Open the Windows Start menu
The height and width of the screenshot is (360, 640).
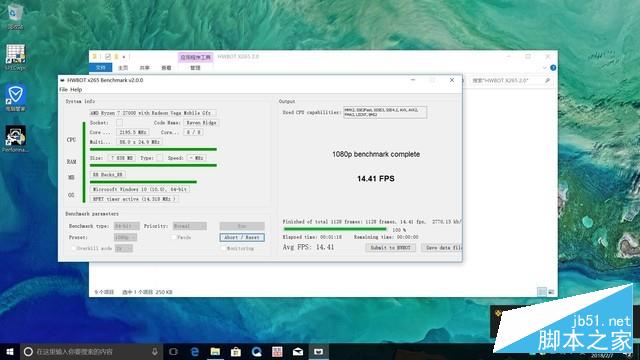pyautogui.click(x=10, y=351)
